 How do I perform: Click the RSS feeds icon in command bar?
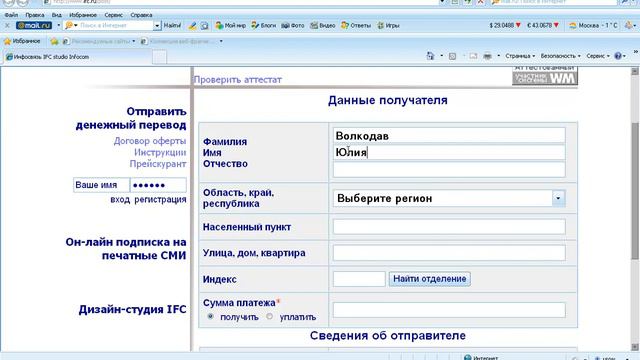(x=452, y=56)
